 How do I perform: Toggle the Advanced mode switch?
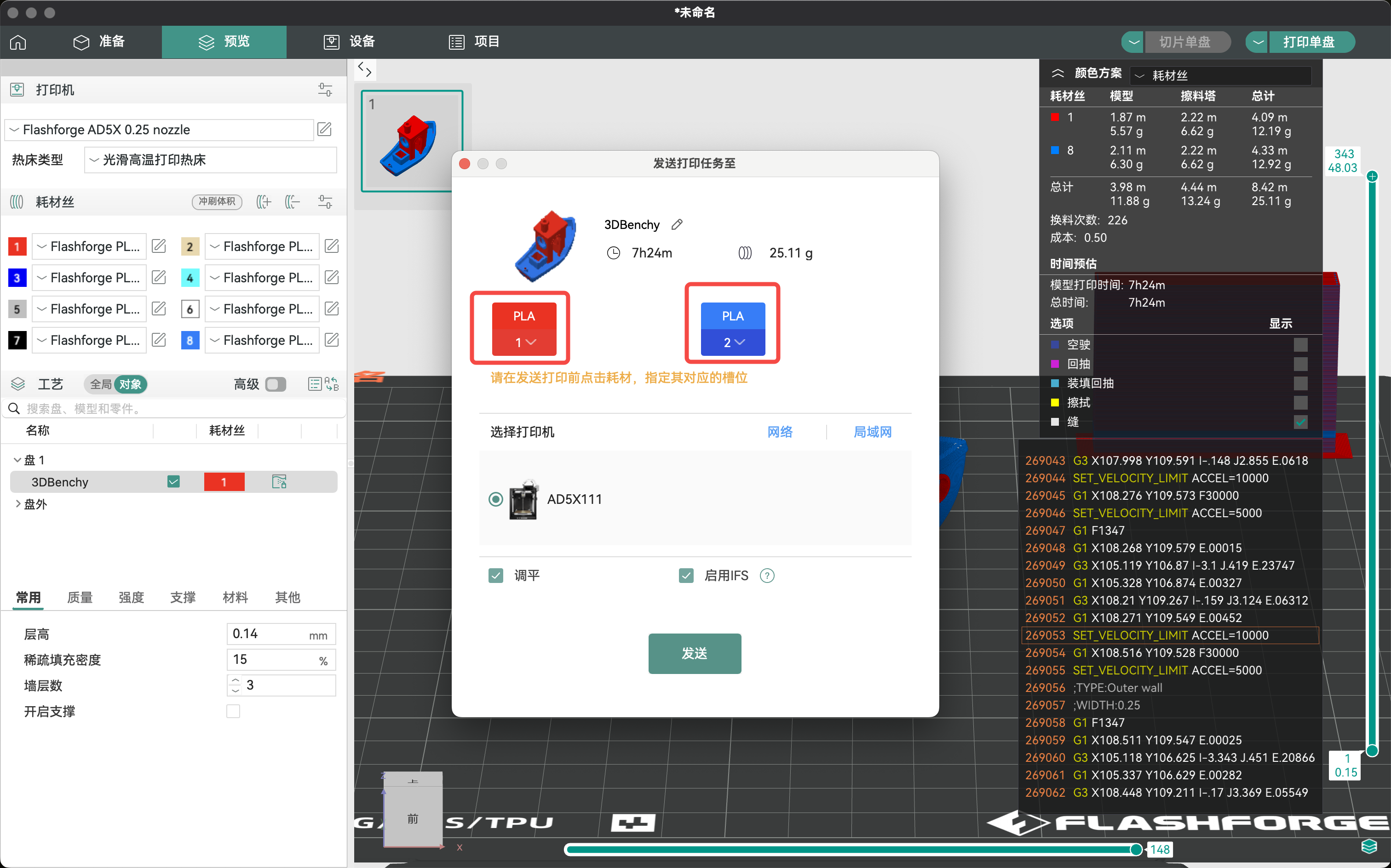(x=276, y=384)
